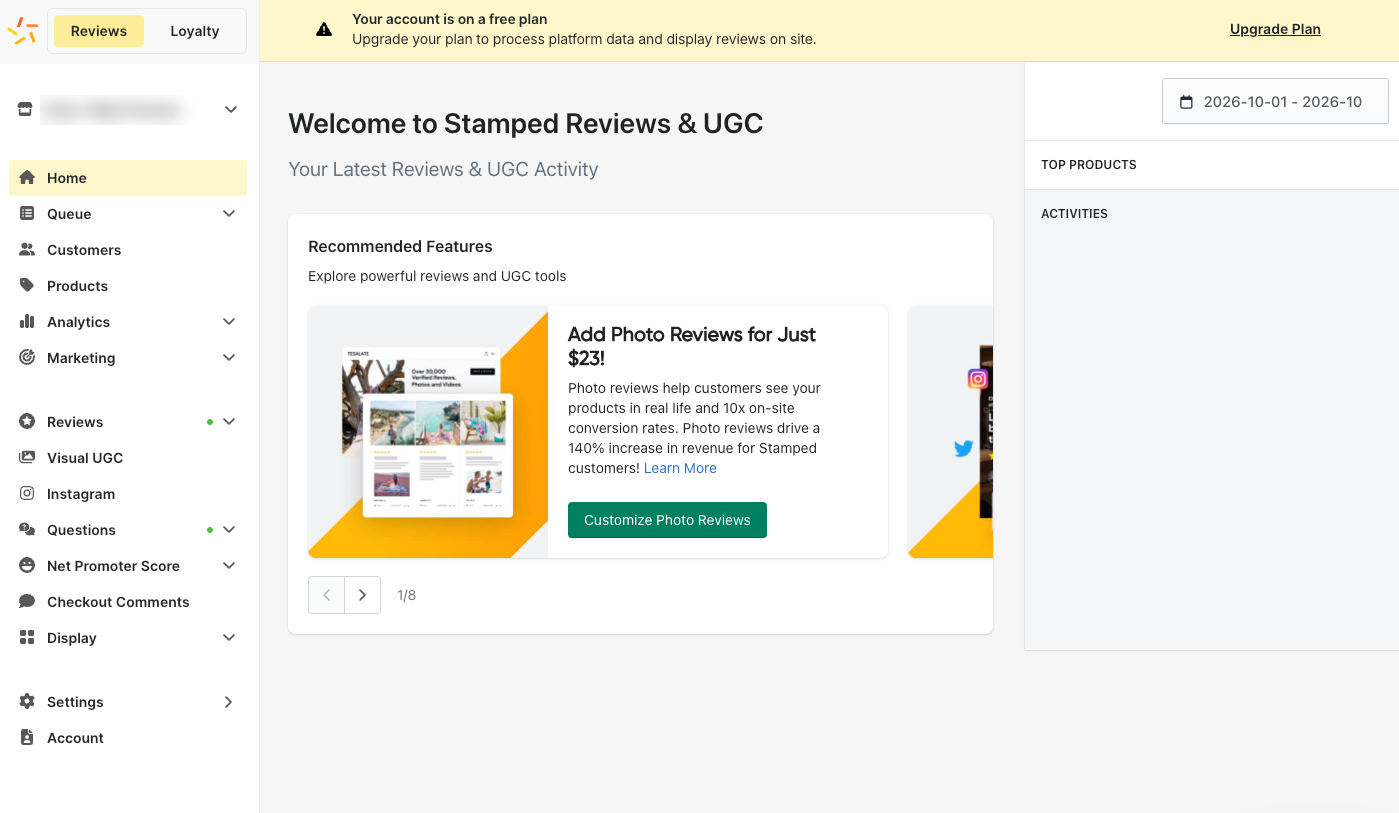
Task: Open the date range picker field
Action: [x=1275, y=102]
